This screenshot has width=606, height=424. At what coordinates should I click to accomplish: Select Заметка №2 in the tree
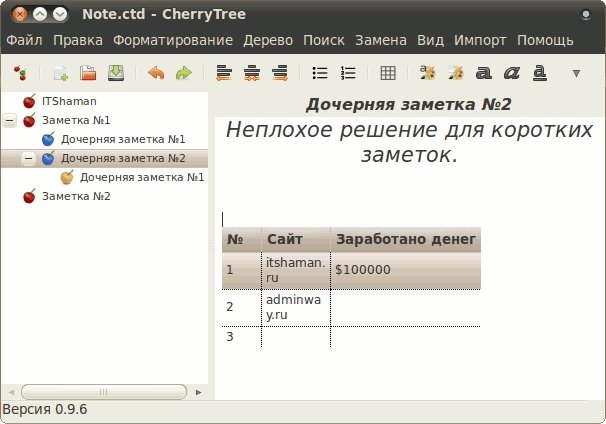[x=76, y=196]
